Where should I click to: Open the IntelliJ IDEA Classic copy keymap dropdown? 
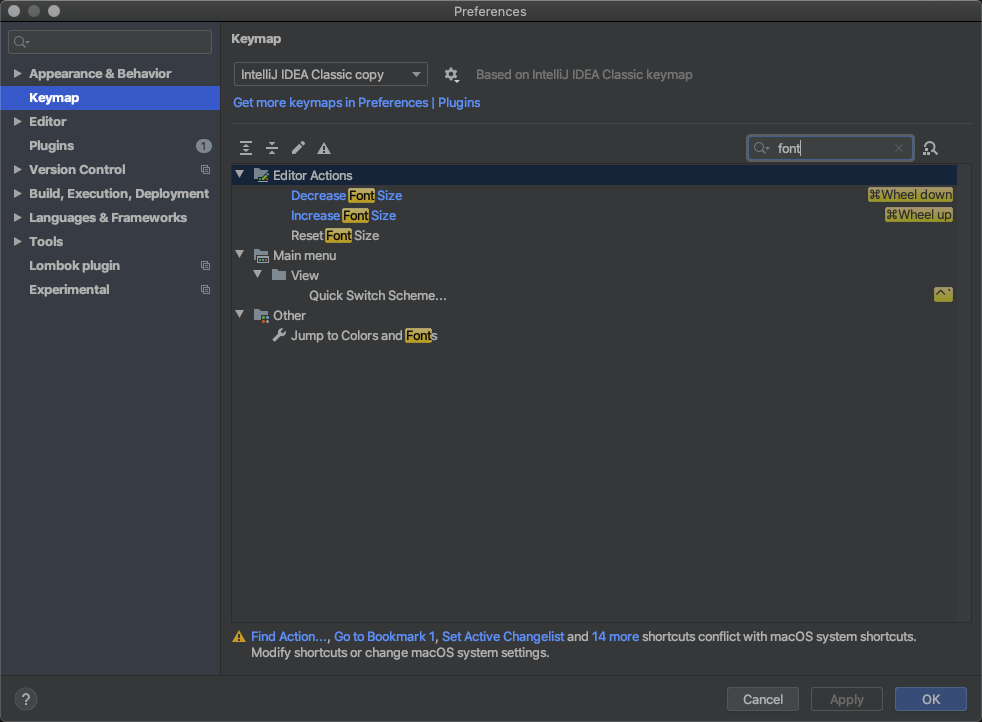tap(331, 75)
